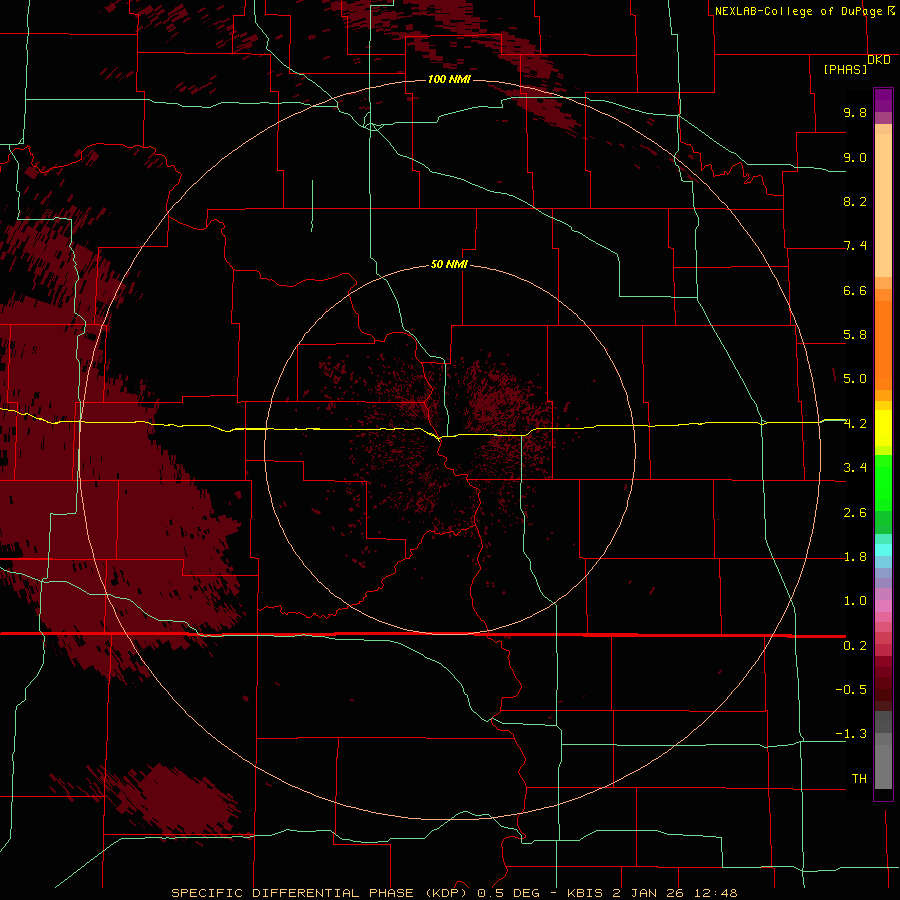Pick the bright green band on color scale
Image resolution: width=900 pixels, height=900 pixels.
tap(883, 482)
